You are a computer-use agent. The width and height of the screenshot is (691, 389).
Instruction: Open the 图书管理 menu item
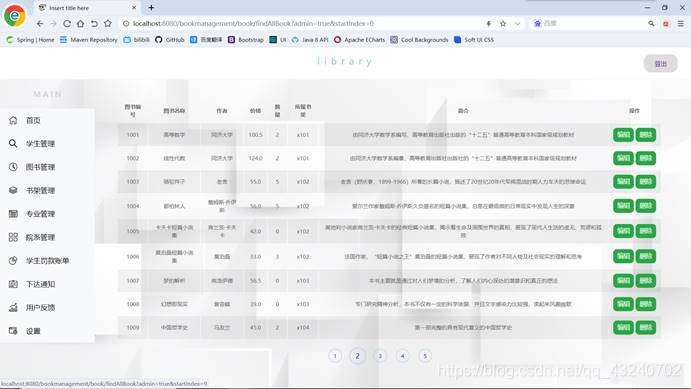coord(41,167)
